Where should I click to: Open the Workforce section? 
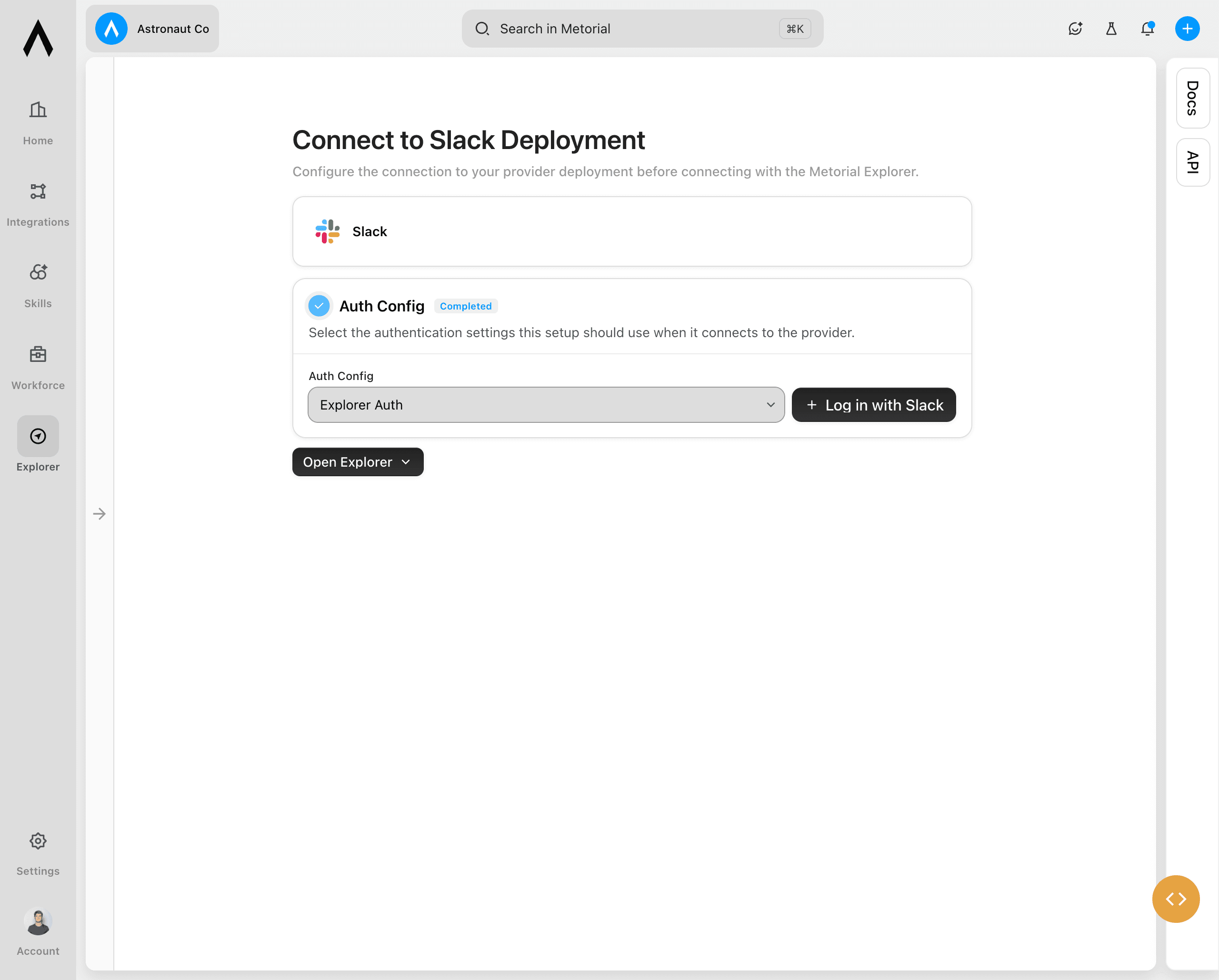click(x=38, y=368)
